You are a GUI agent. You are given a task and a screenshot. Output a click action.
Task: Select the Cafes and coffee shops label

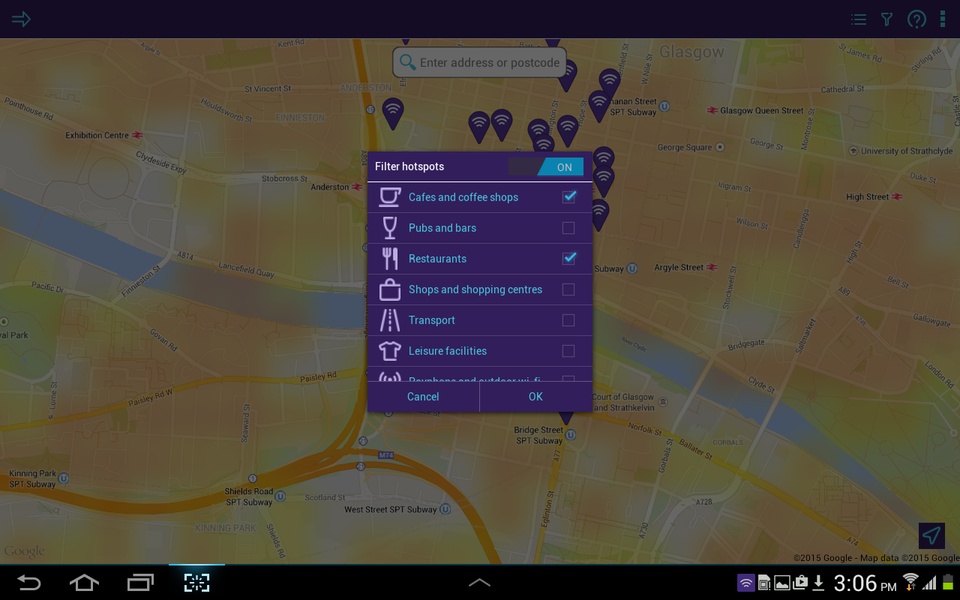pyautogui.click(x=463, y=197)
